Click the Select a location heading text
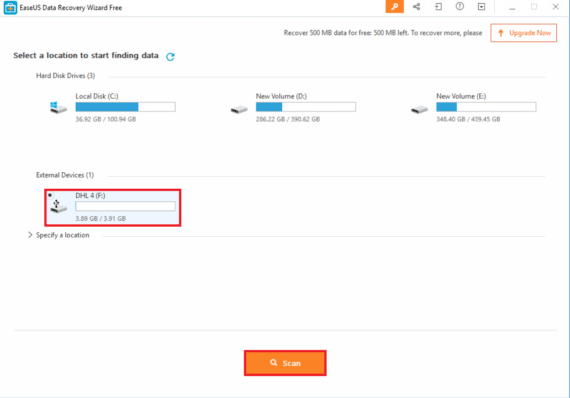Viewport: 570px width, 398px height. click(86, 56)
